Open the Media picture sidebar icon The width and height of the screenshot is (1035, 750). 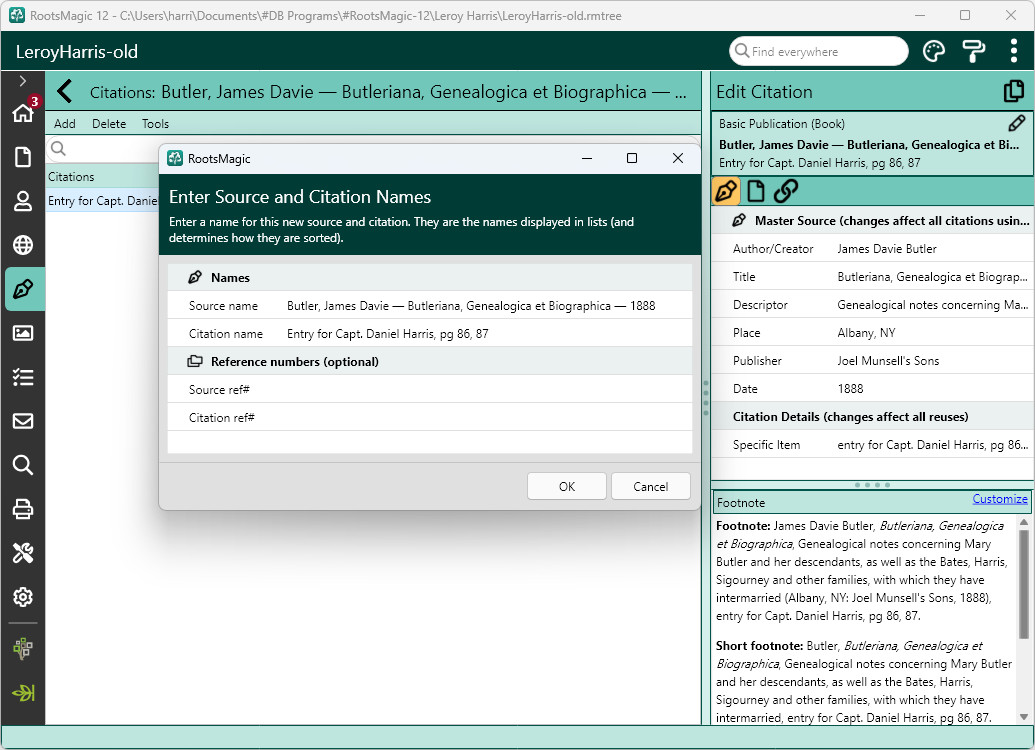22,333
